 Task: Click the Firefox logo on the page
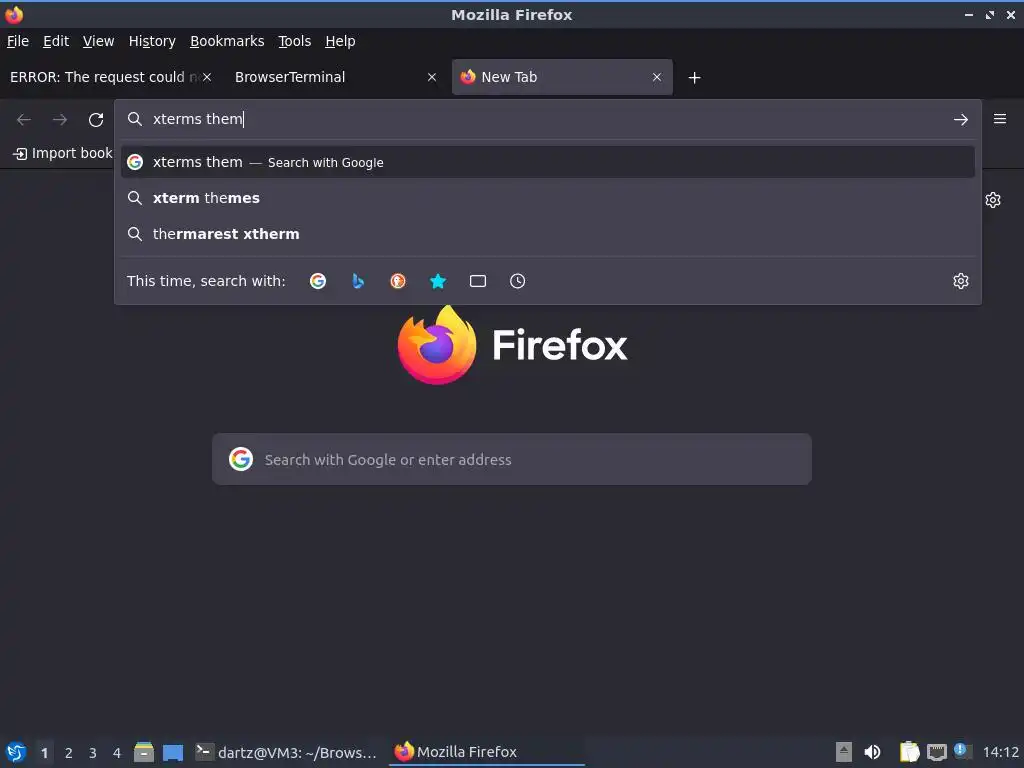[437, 345]
